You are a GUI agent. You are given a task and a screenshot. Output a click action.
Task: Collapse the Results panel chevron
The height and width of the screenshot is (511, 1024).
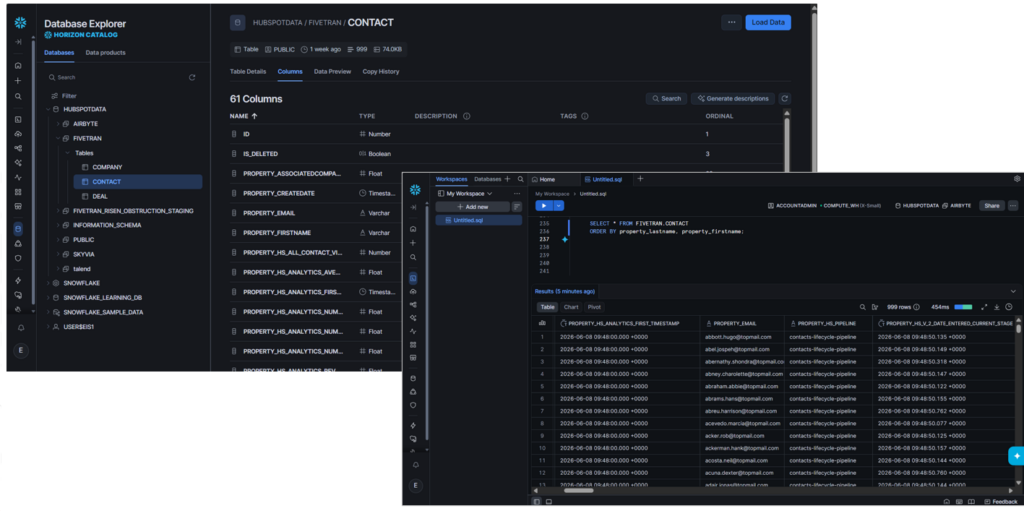pyautogui.click(x=1013, y=291)
